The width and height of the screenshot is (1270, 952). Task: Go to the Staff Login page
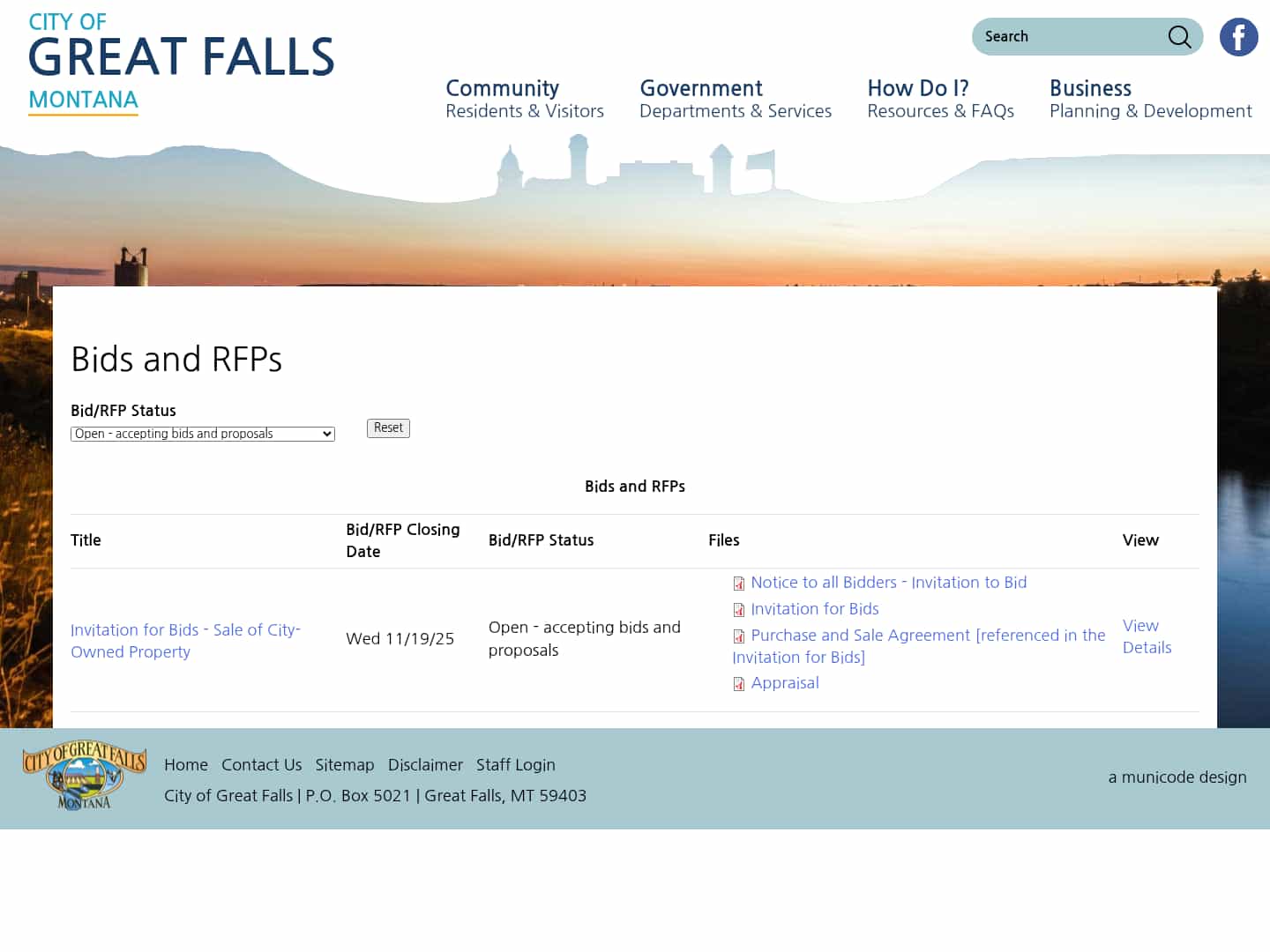click(515, 764)
